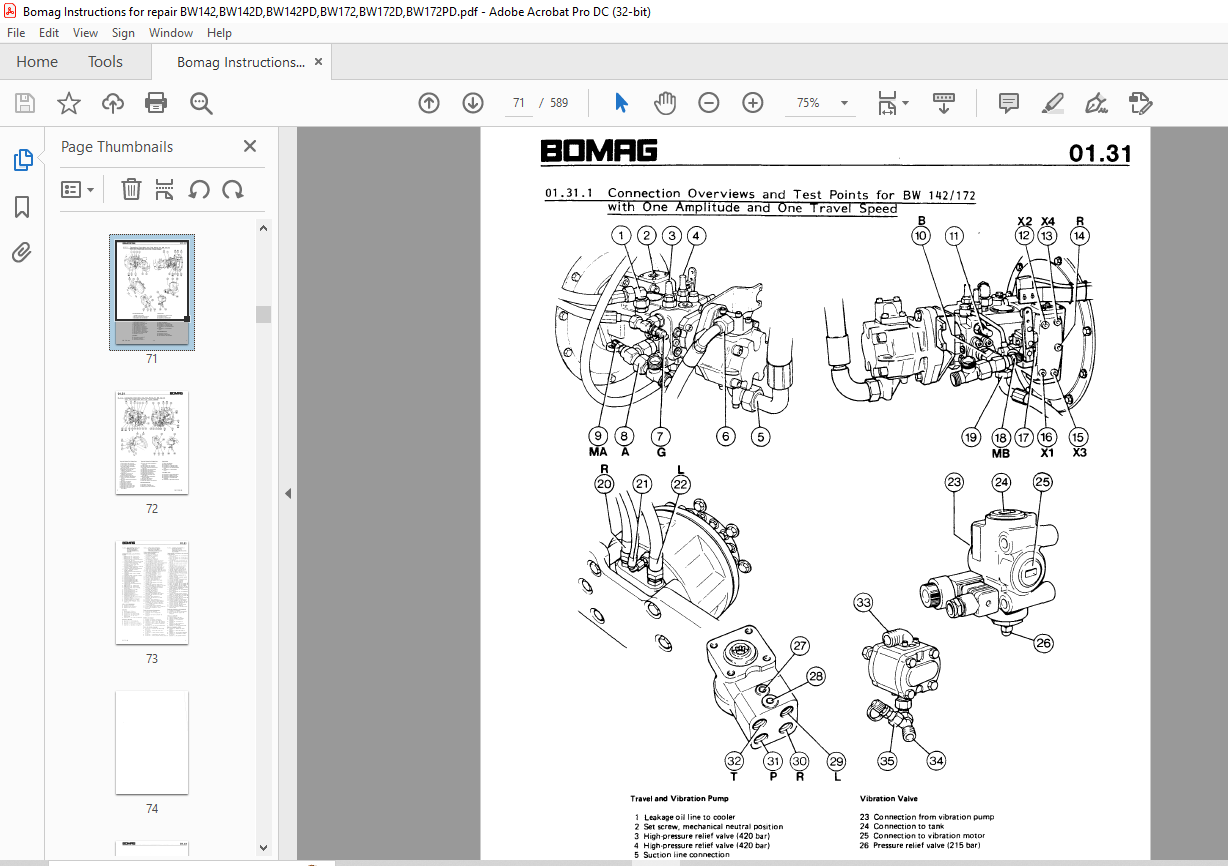Select the Bomag Instructions document tab
1228x866 pixels.
pyautogui.click(x=241, y=62)
